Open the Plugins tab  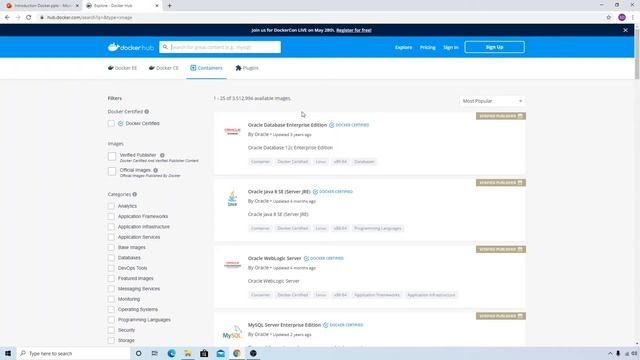pyautogui.click(x=247, y=68)
